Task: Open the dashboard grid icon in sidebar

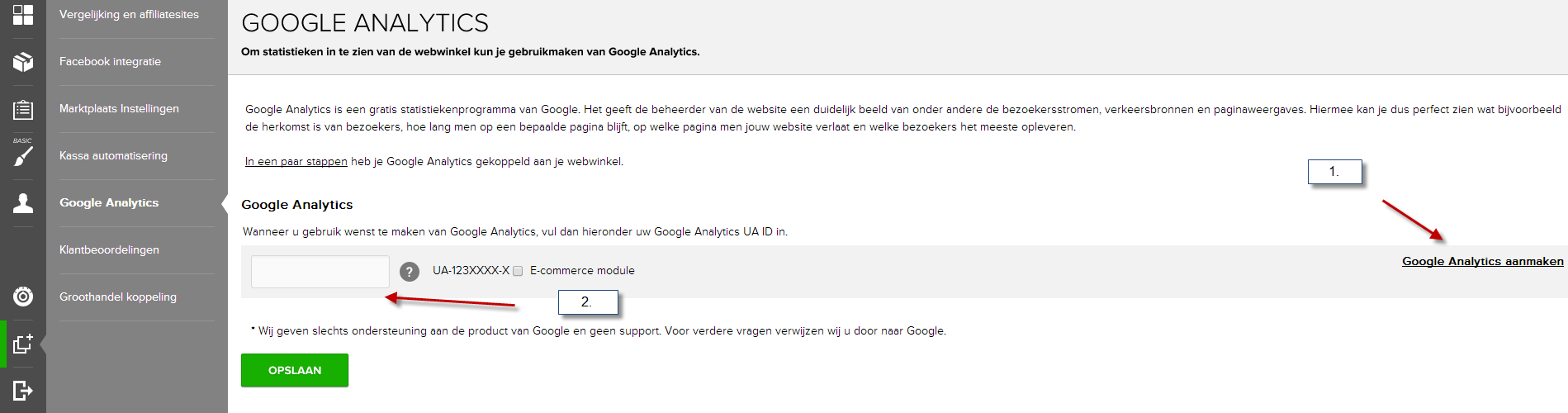Action: point(23,15)
